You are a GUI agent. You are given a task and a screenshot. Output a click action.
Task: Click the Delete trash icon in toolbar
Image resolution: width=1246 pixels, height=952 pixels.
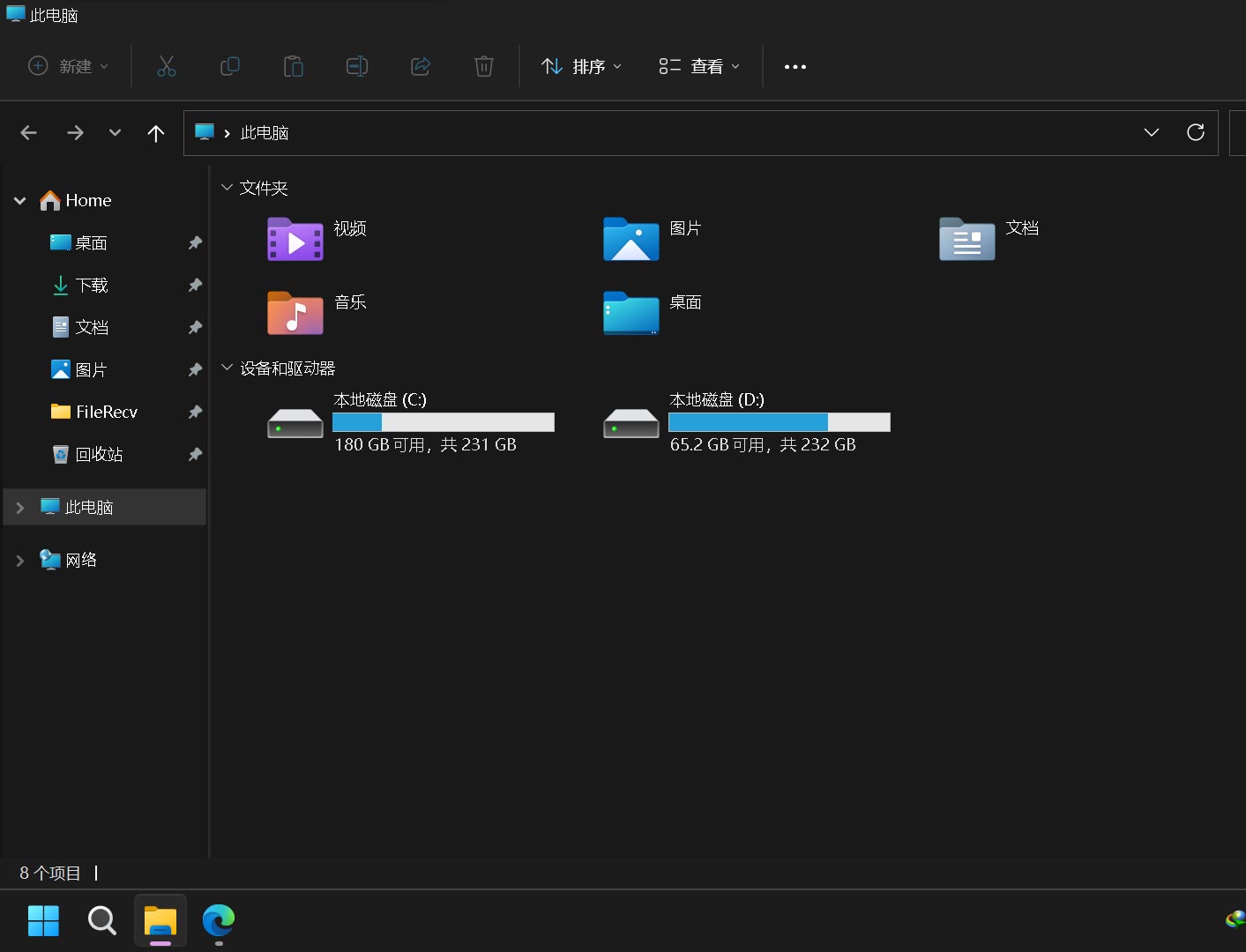[x=483, y=66]
